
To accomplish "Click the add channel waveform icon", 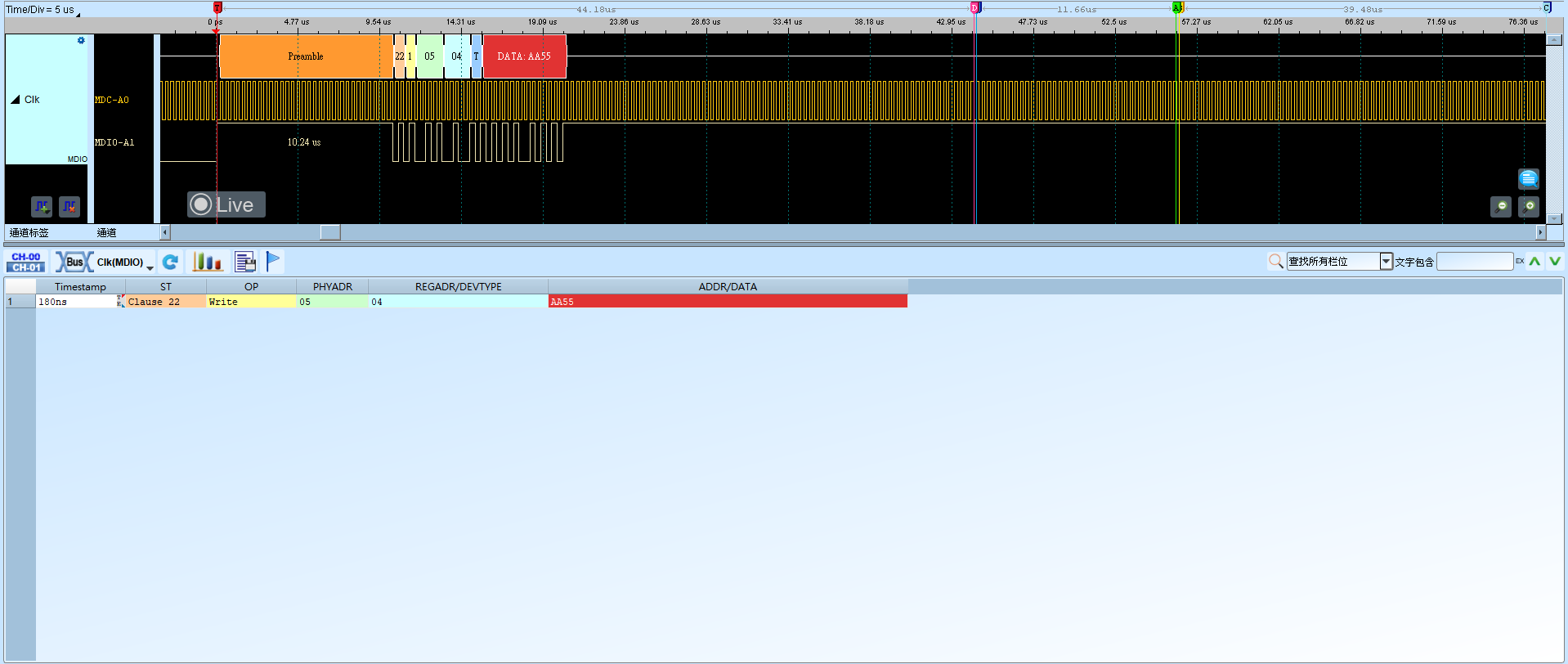I will point(42,207).
